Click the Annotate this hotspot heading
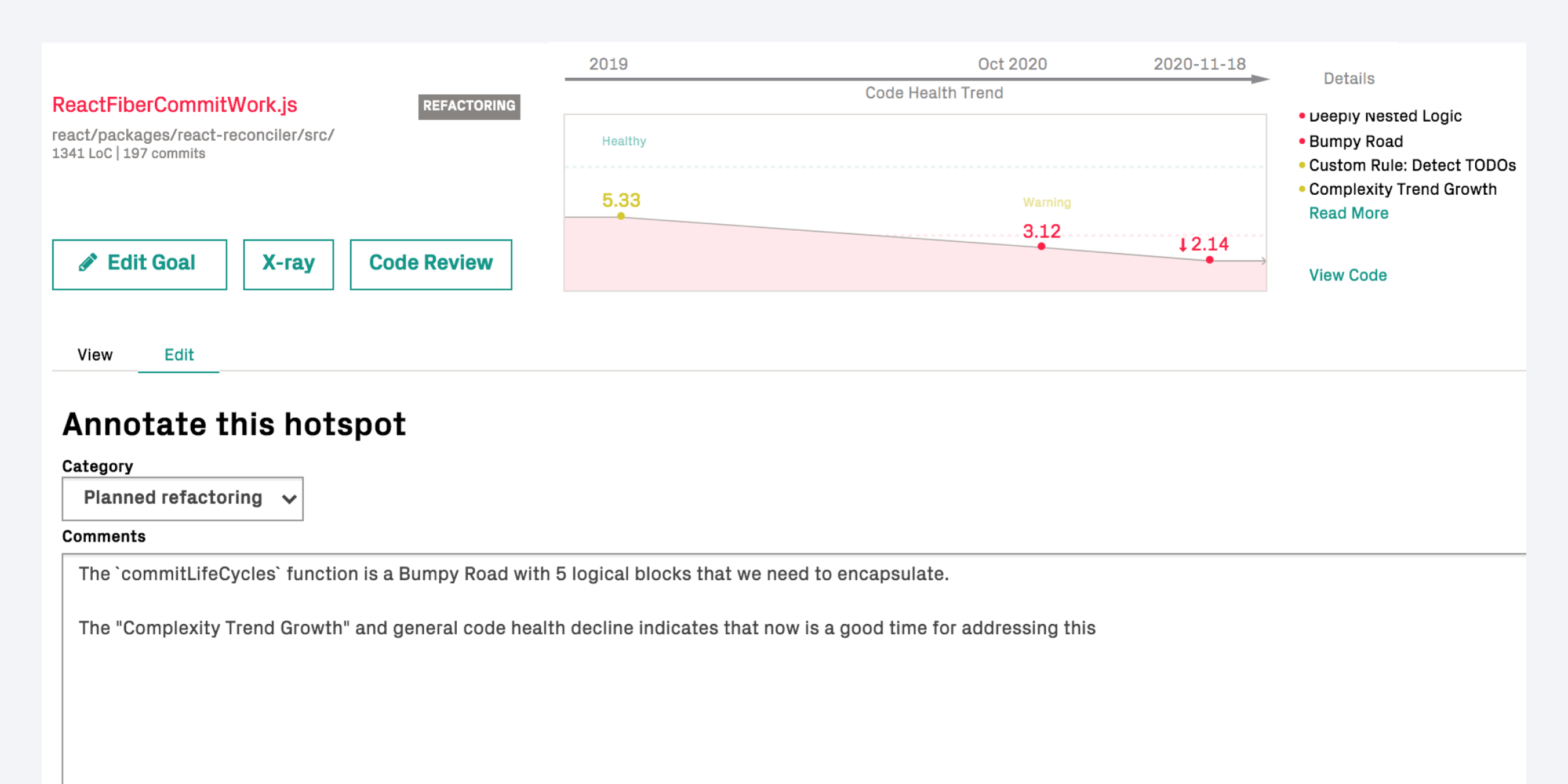The width and height of the screenshot is (1568, 784). pos(234,424)
